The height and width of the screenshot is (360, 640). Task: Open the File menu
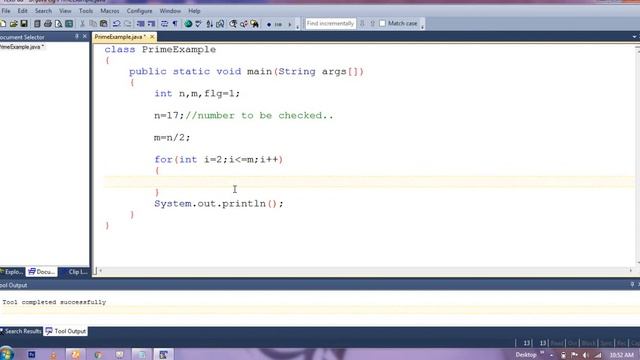click(x=6, y=11)
